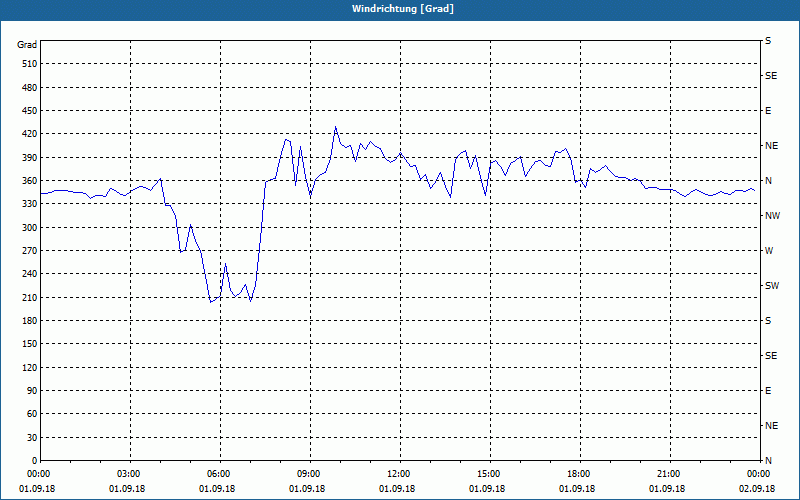This screenshot has width=800, height=500.
Task: Select the 270 axis value
Action: (x=30, y=251)
